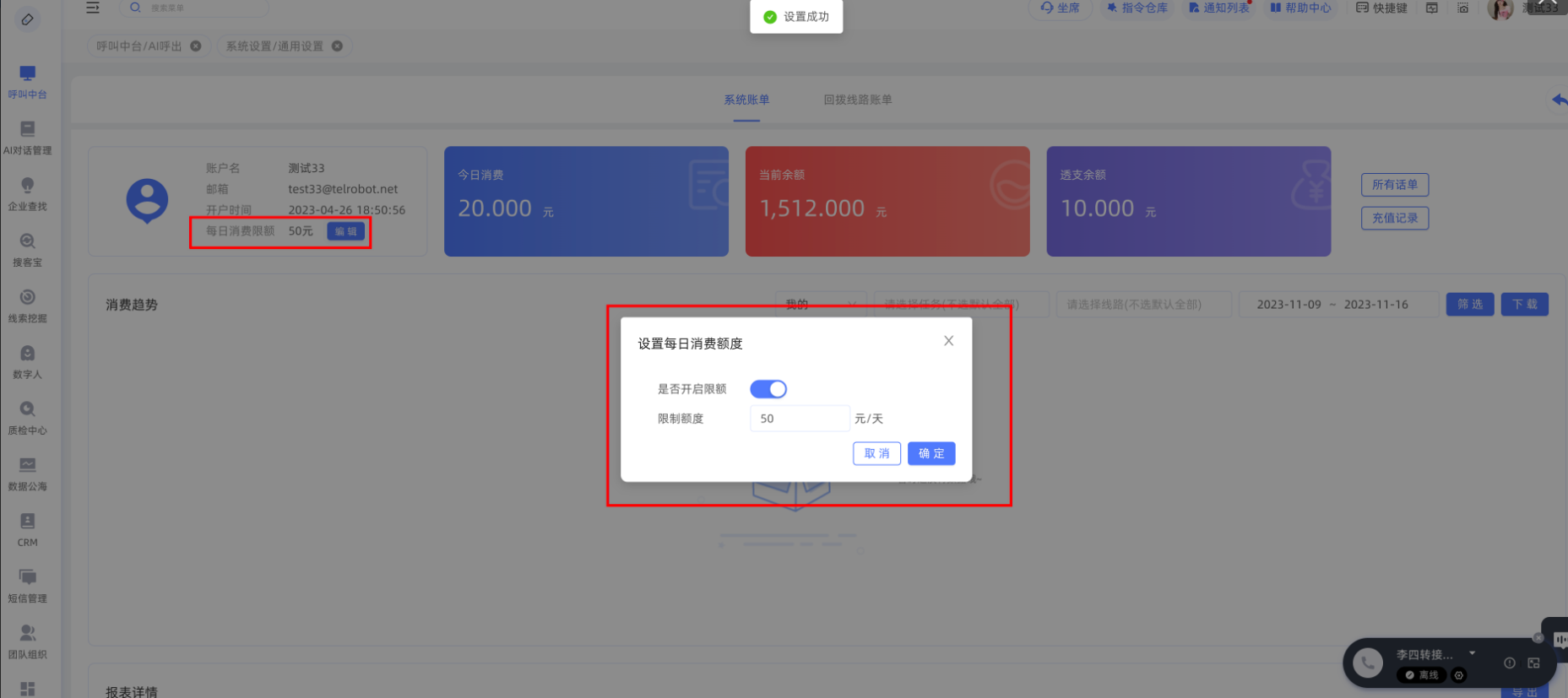Expand the 李四转接 dropdown arrow
1568x698 pixels.
(1473, 653)
